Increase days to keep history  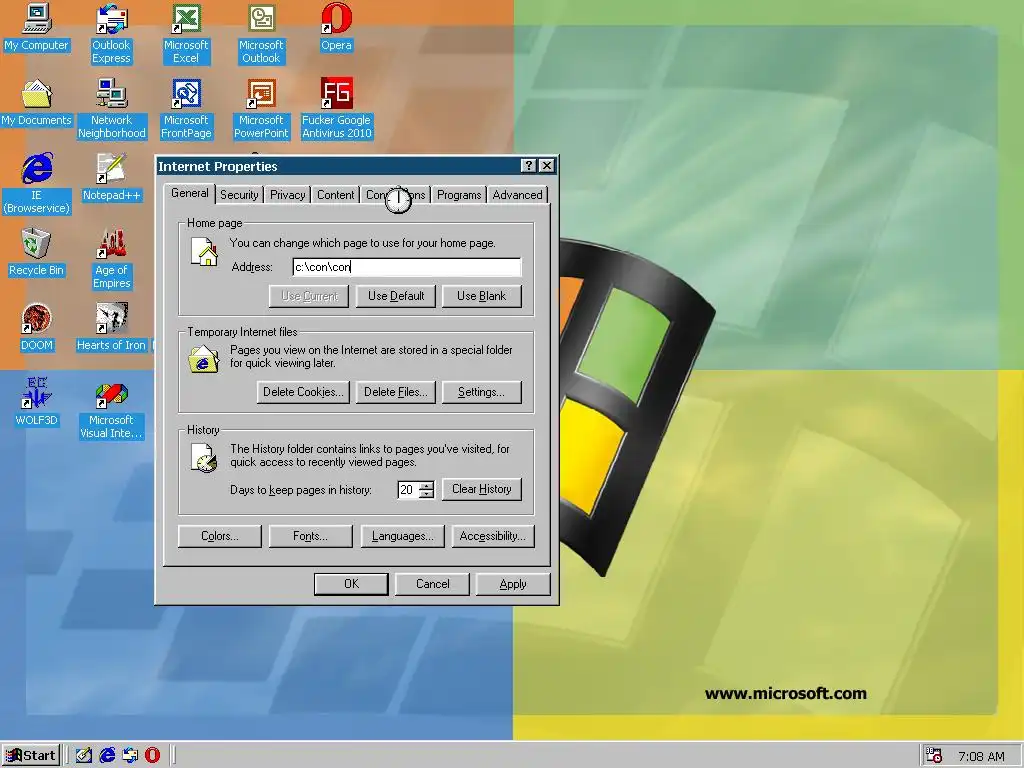click(x=426, y=485)
